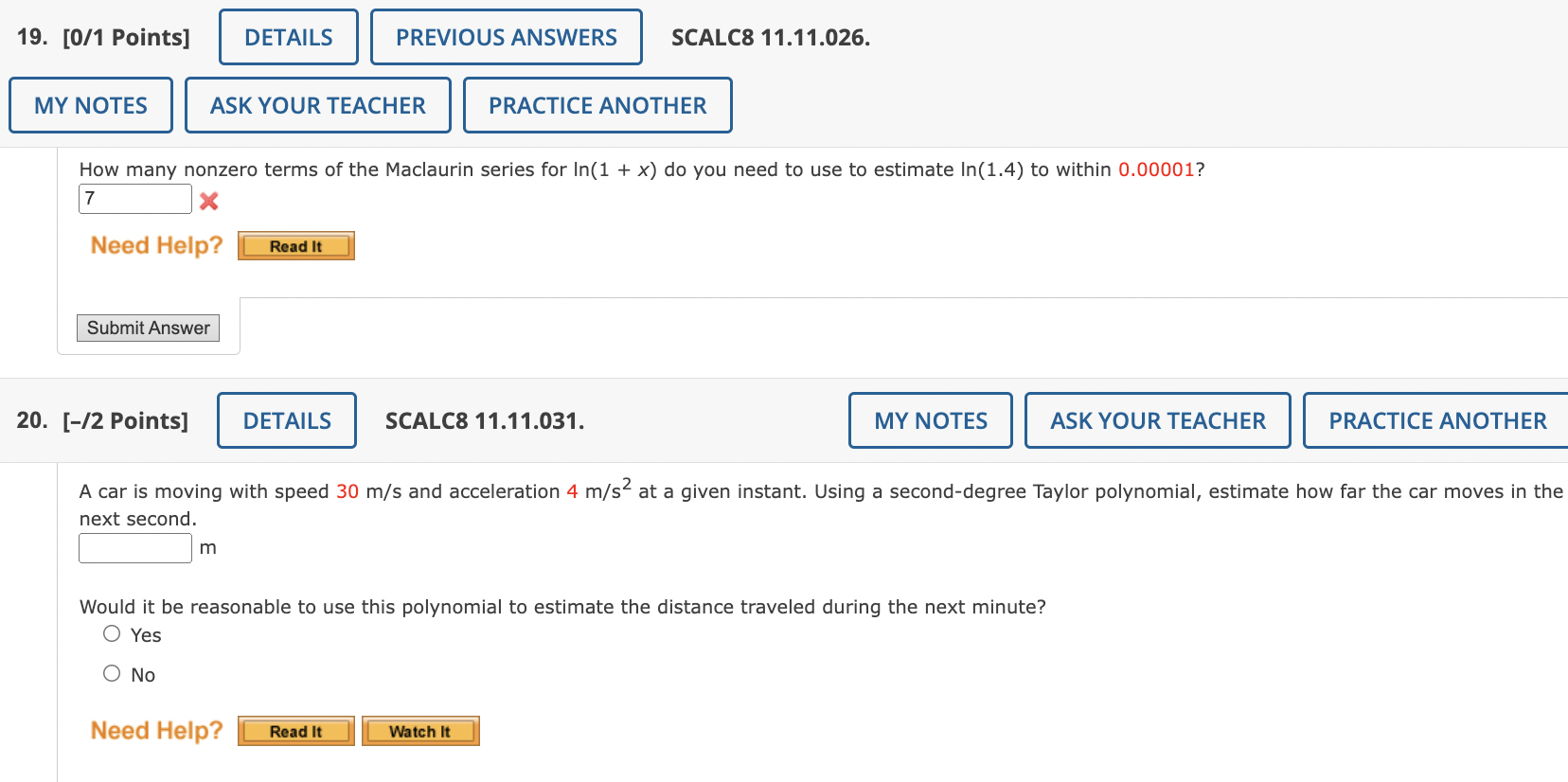
Task: Select the No radio button
Action: [111, 672]
